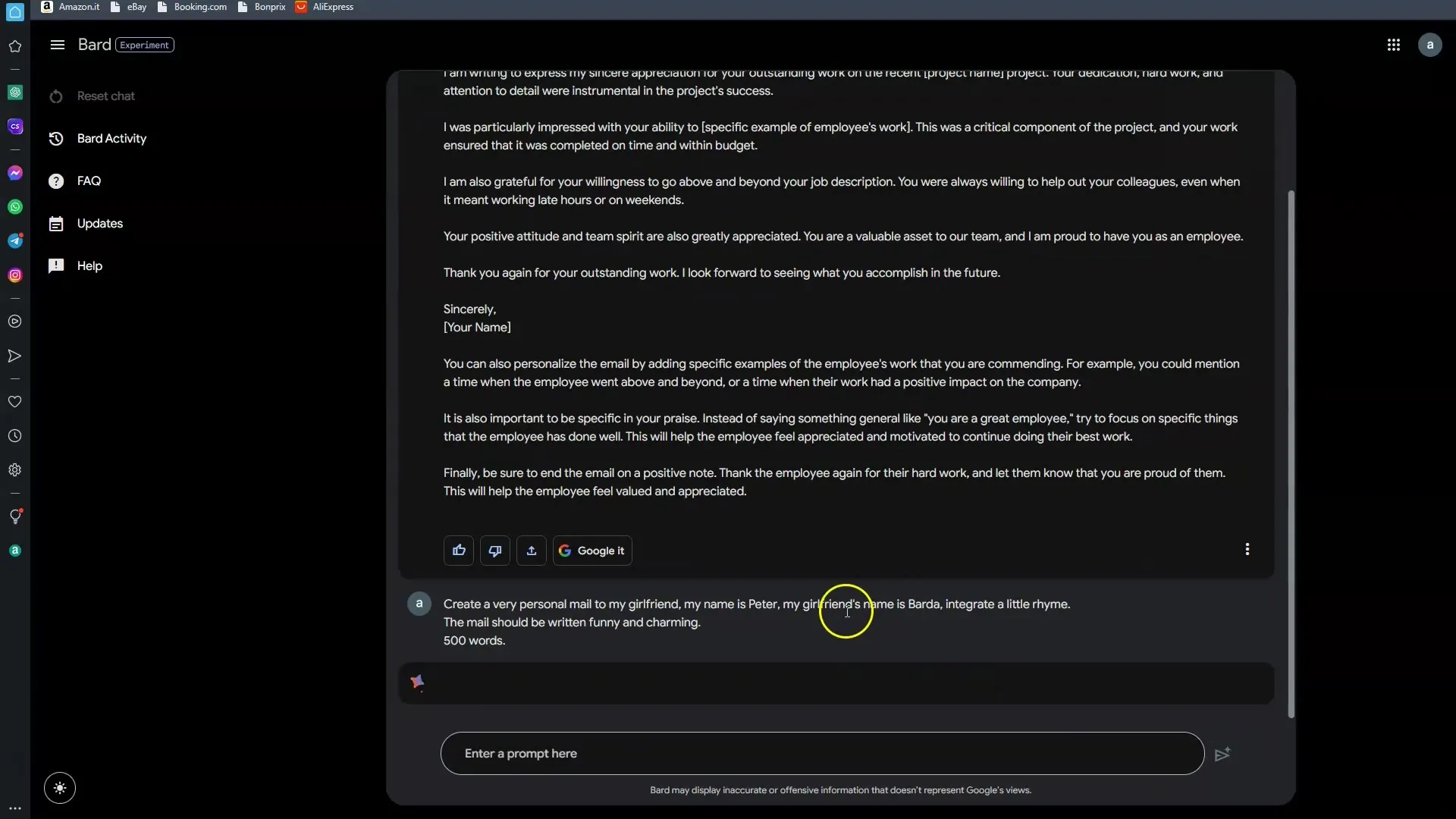
Task: Open the Amazon.it bookmark
Action: [71, 7]
